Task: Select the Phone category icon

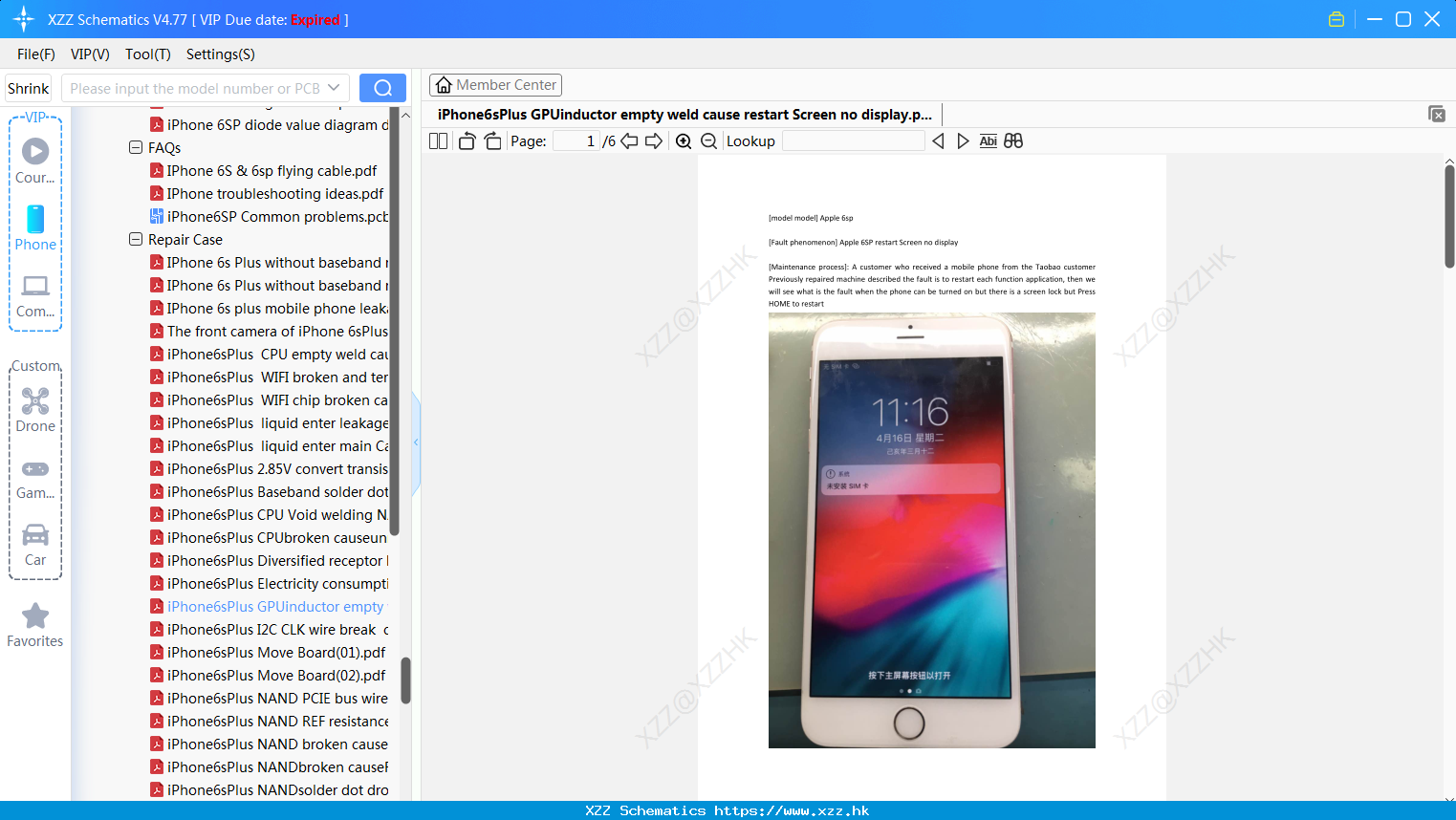Action: tap(35, 227)
